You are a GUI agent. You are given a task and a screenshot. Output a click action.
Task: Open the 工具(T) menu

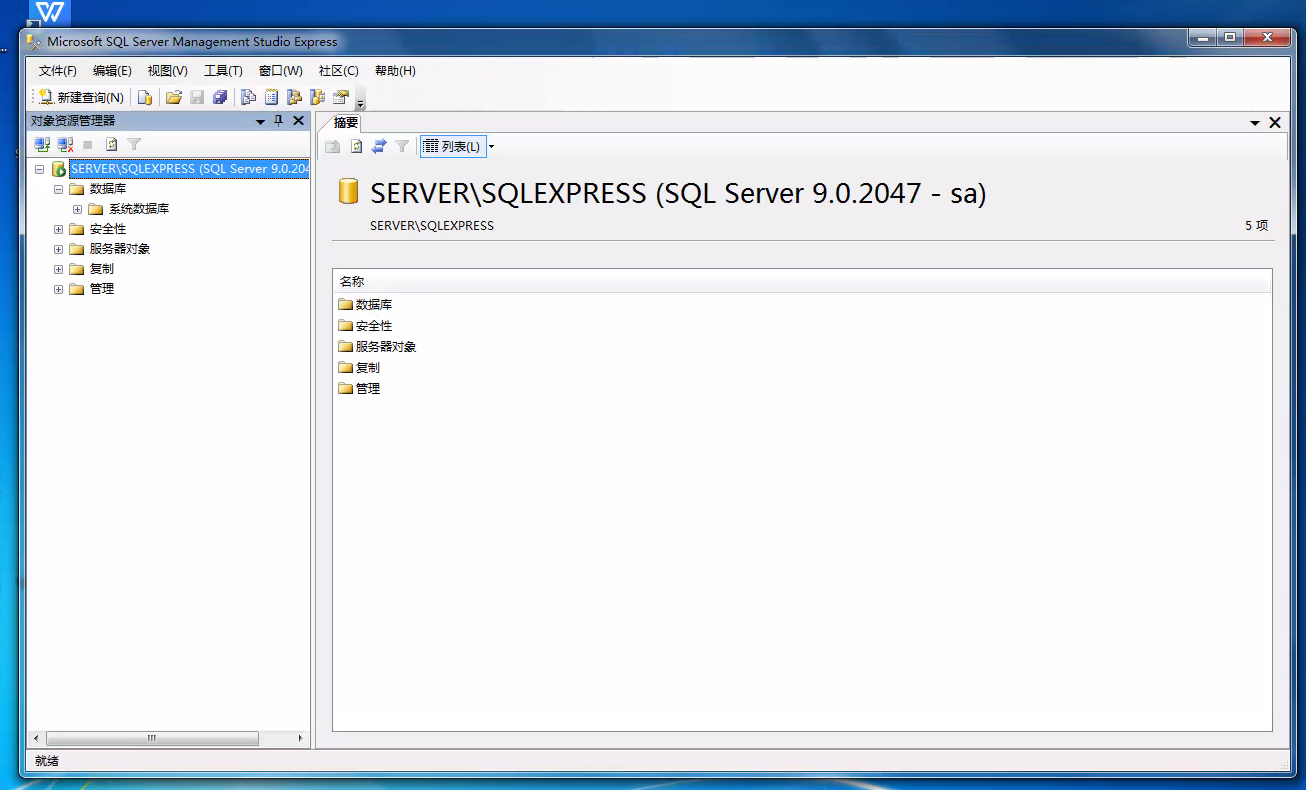(x=223, y=71)
